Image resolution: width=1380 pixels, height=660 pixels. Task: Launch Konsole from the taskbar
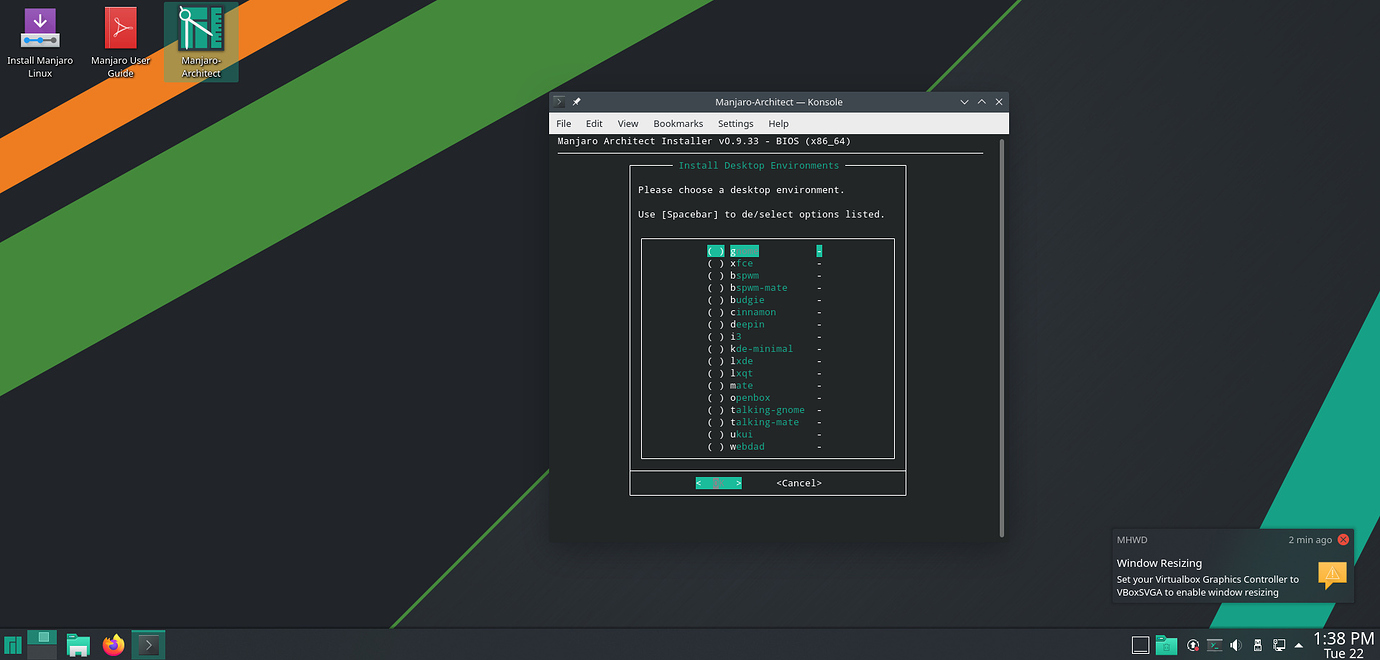point(148,644)
